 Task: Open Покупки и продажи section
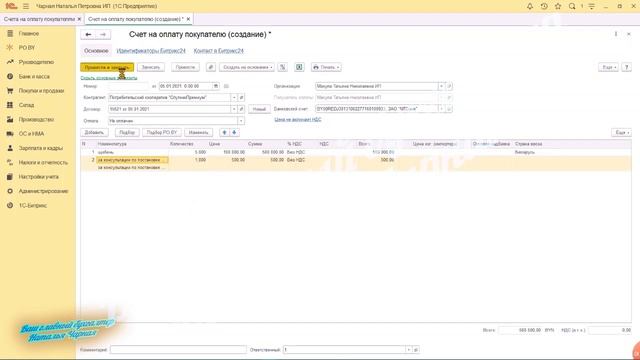41,91
